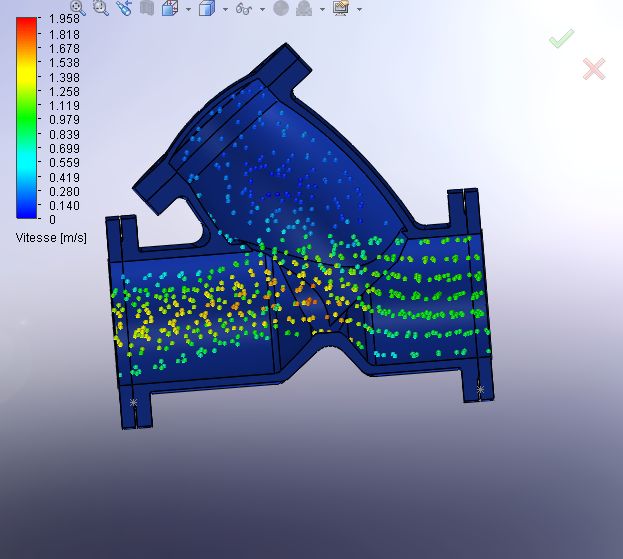Click legend value 0.979
Image resolution: width=623 pixels, height=559 pixels.
point(64,120)
